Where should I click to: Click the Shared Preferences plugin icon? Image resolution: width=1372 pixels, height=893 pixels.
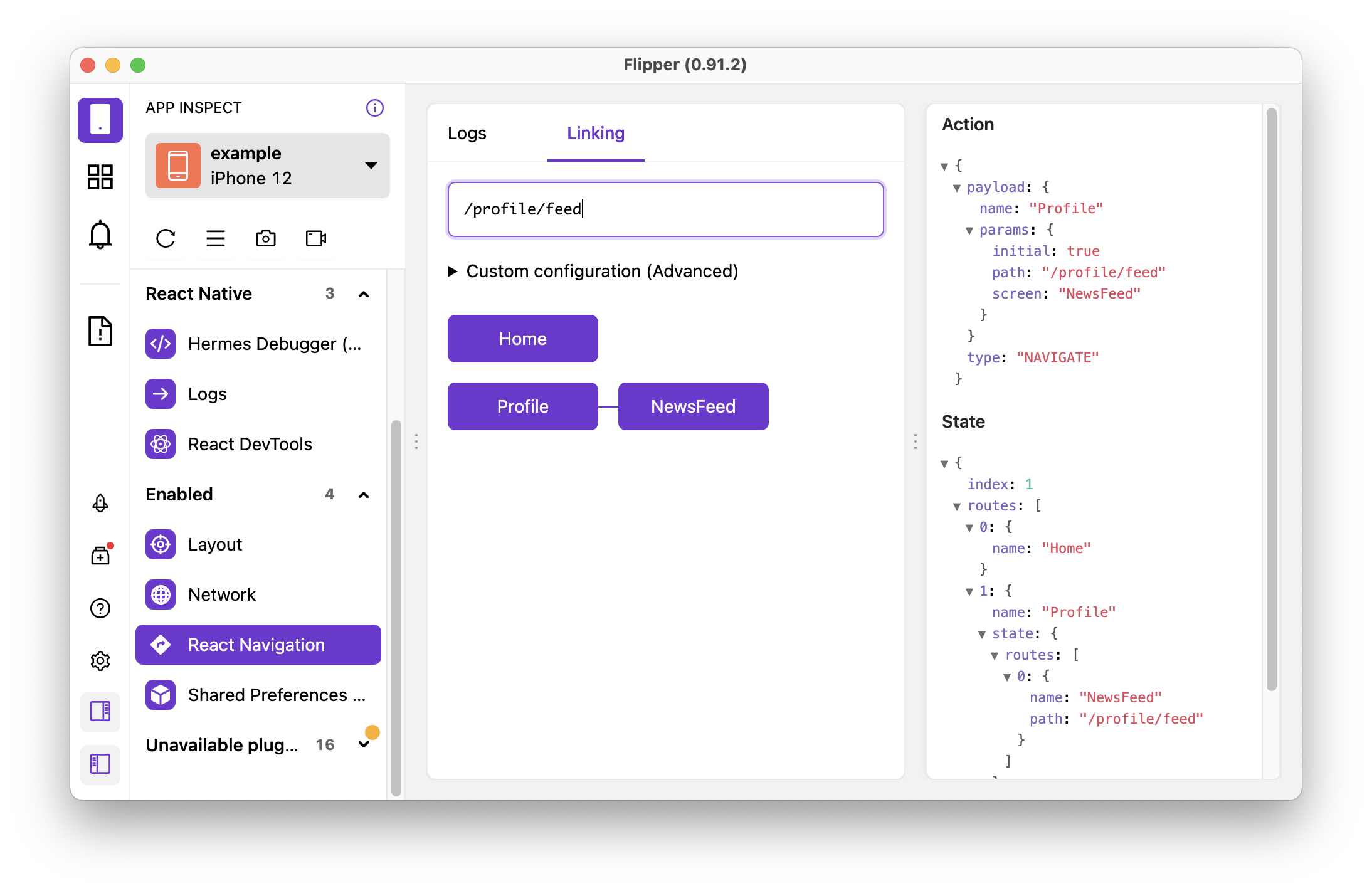(162, 695)
